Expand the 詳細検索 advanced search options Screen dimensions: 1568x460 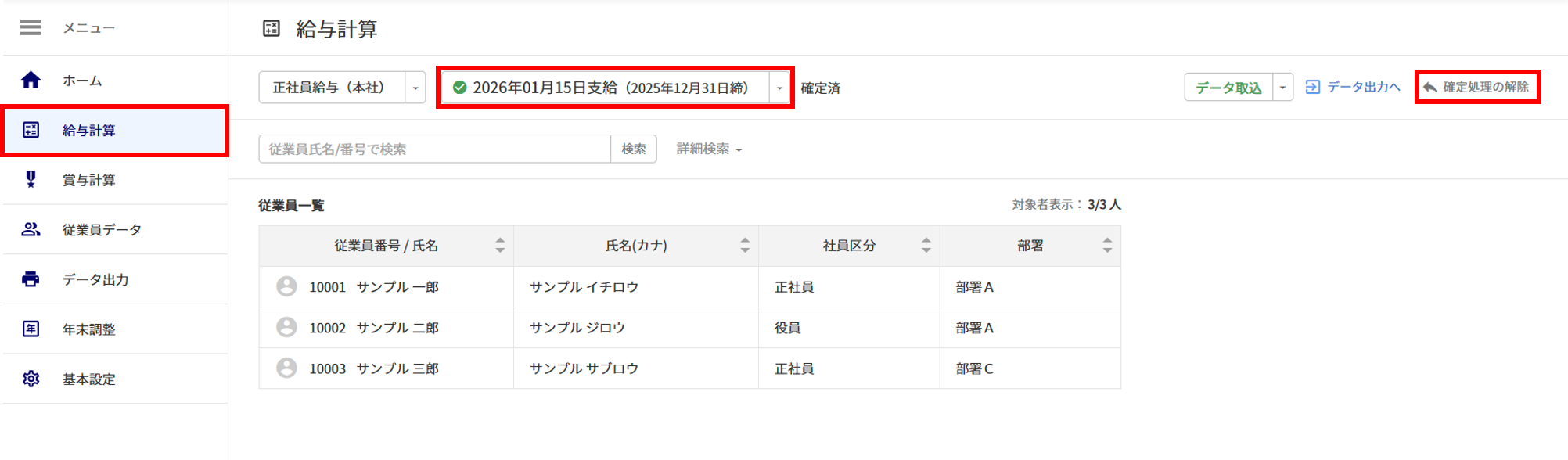click(709, 149)
